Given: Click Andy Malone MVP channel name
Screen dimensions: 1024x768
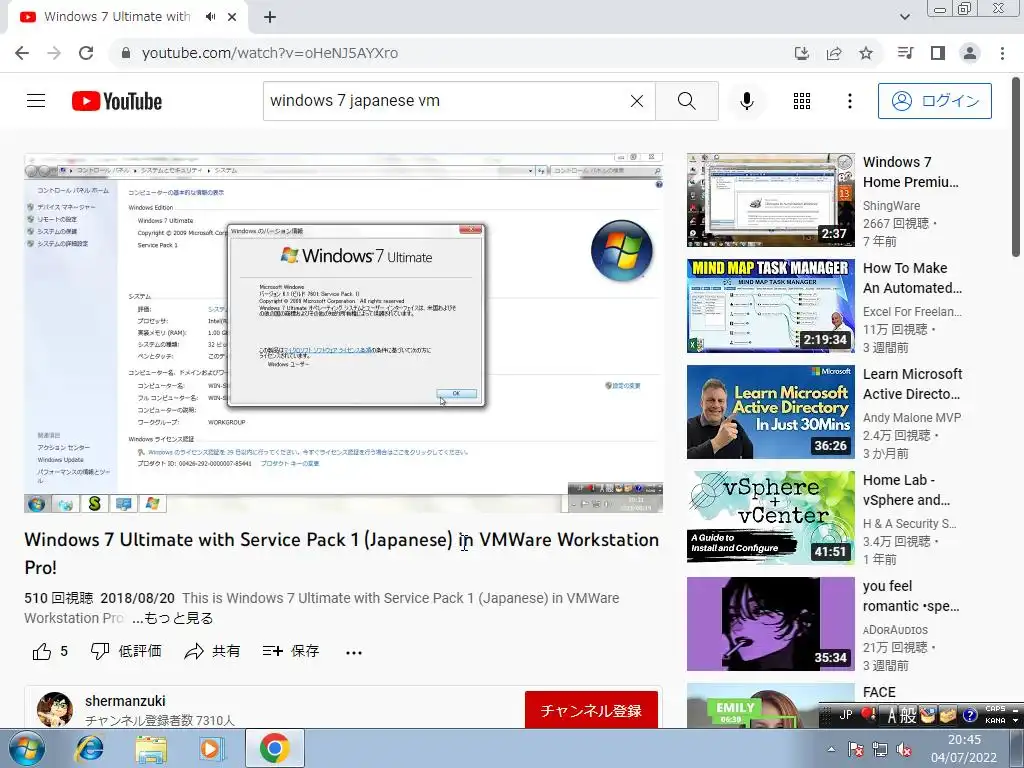Looking at the screenshot, I should [x=912, y=417].
